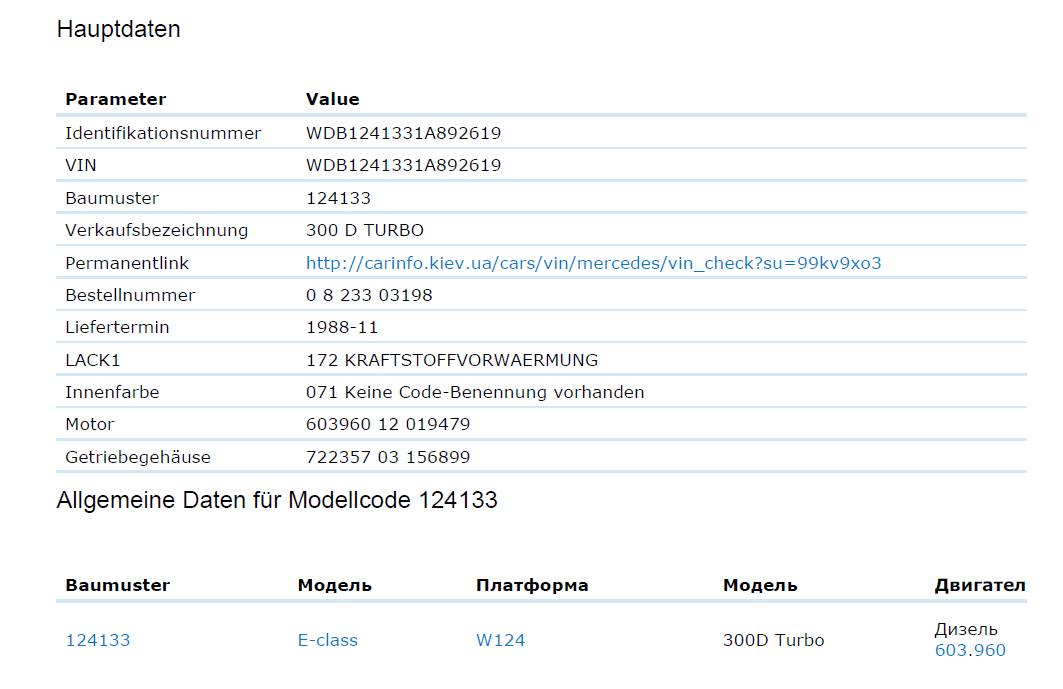
Task: Open the 603.960 engine link
Action: click(970, 650)
